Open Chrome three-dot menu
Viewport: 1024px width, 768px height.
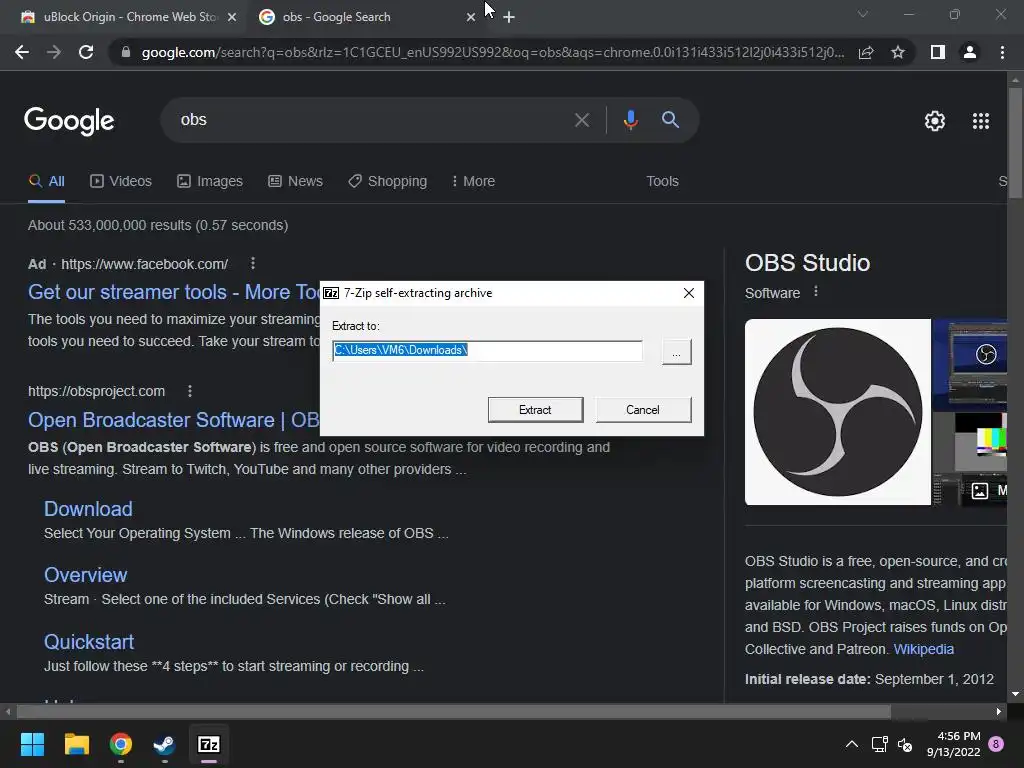pyautogui.click(x=1002, y=52)
